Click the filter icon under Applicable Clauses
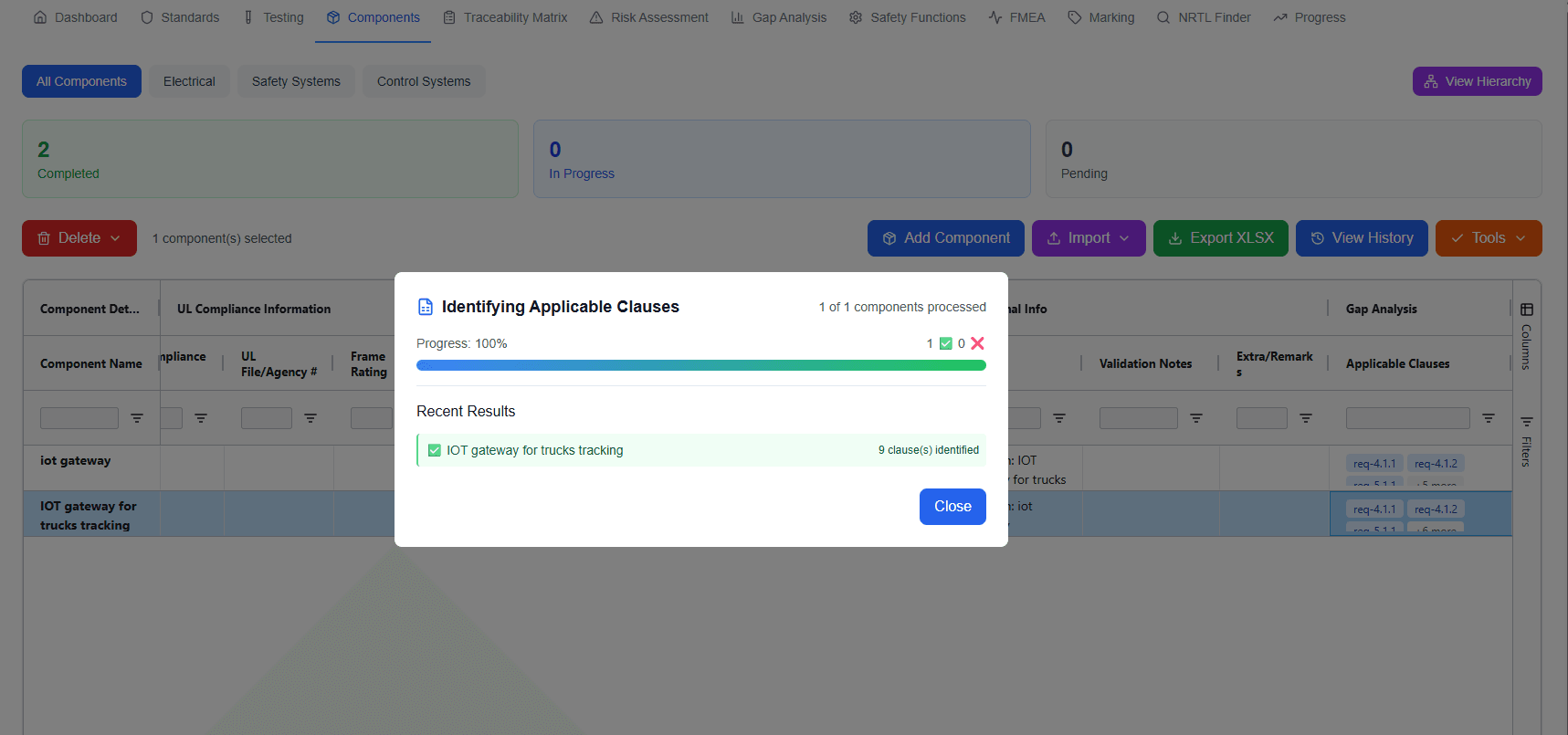1568x735 pixels. pos(1488,418)
